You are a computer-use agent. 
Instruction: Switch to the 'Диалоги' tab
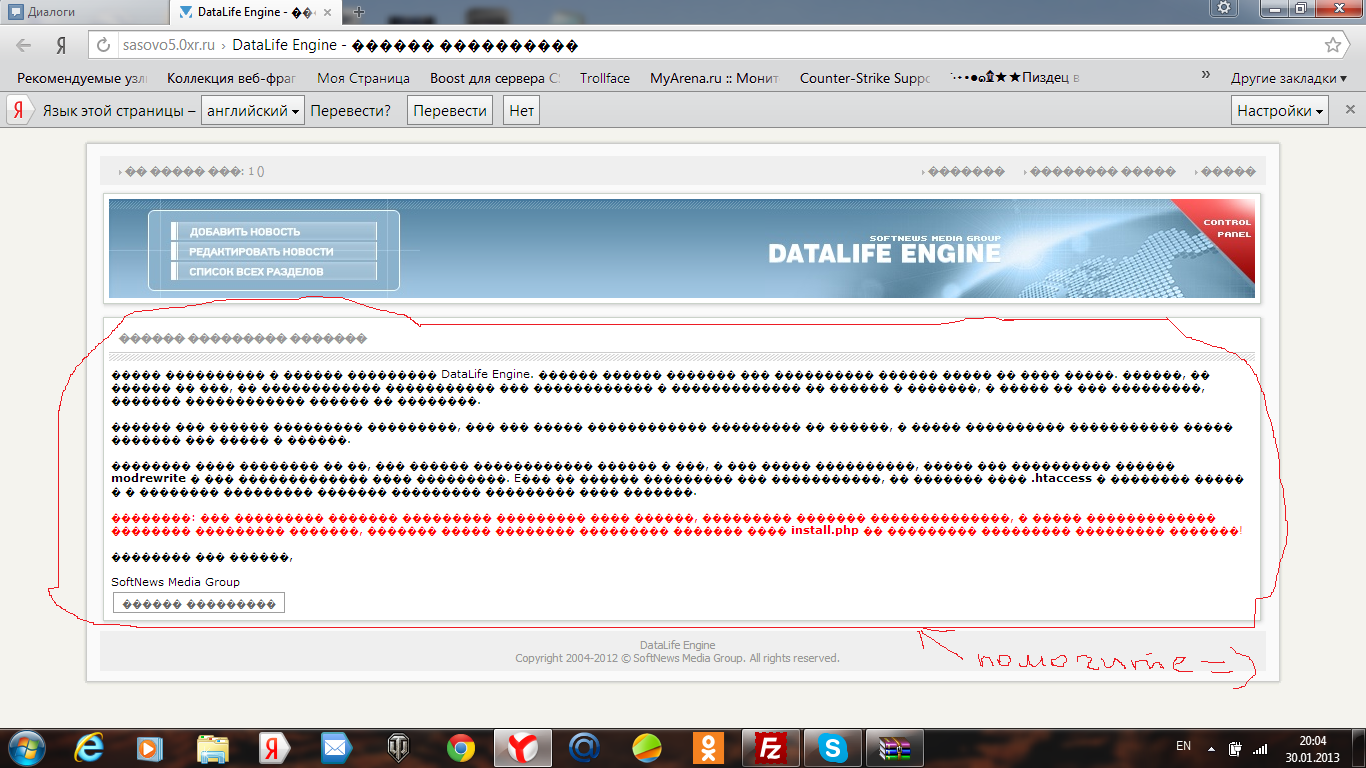pyautogui.click(x=85, y=12)
